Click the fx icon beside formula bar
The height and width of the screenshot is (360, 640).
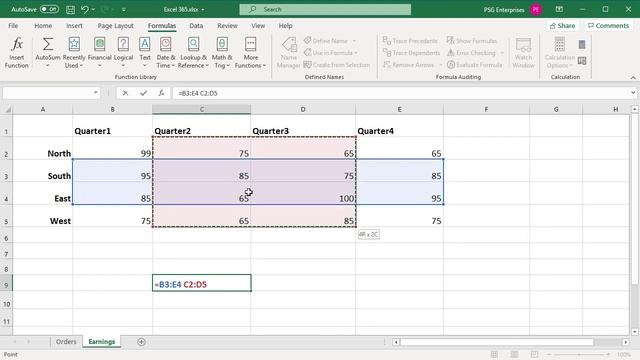161,93
